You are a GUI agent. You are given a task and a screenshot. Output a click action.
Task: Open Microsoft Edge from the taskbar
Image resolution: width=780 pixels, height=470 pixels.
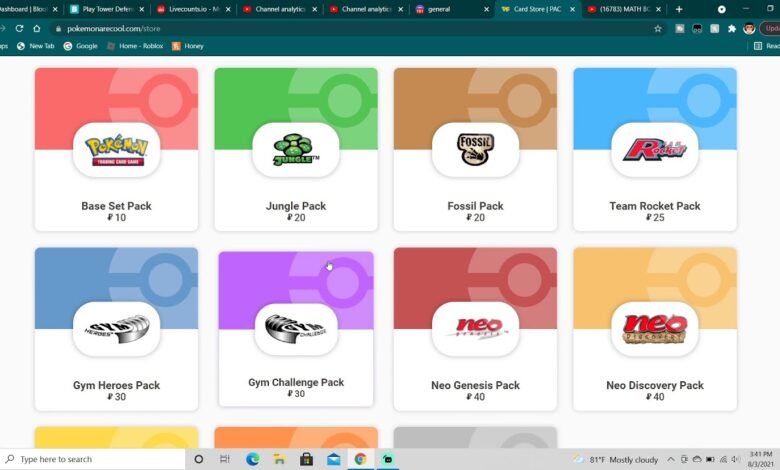[253, 459]
